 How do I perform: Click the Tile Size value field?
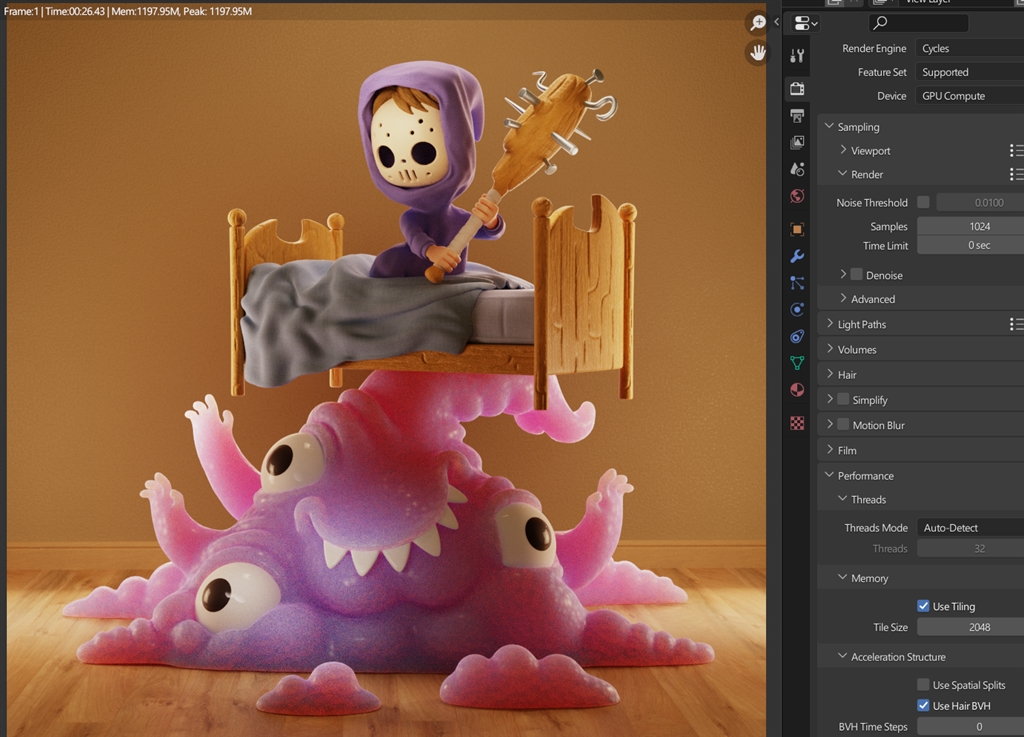pyautogui.click(x=978, y=627)
